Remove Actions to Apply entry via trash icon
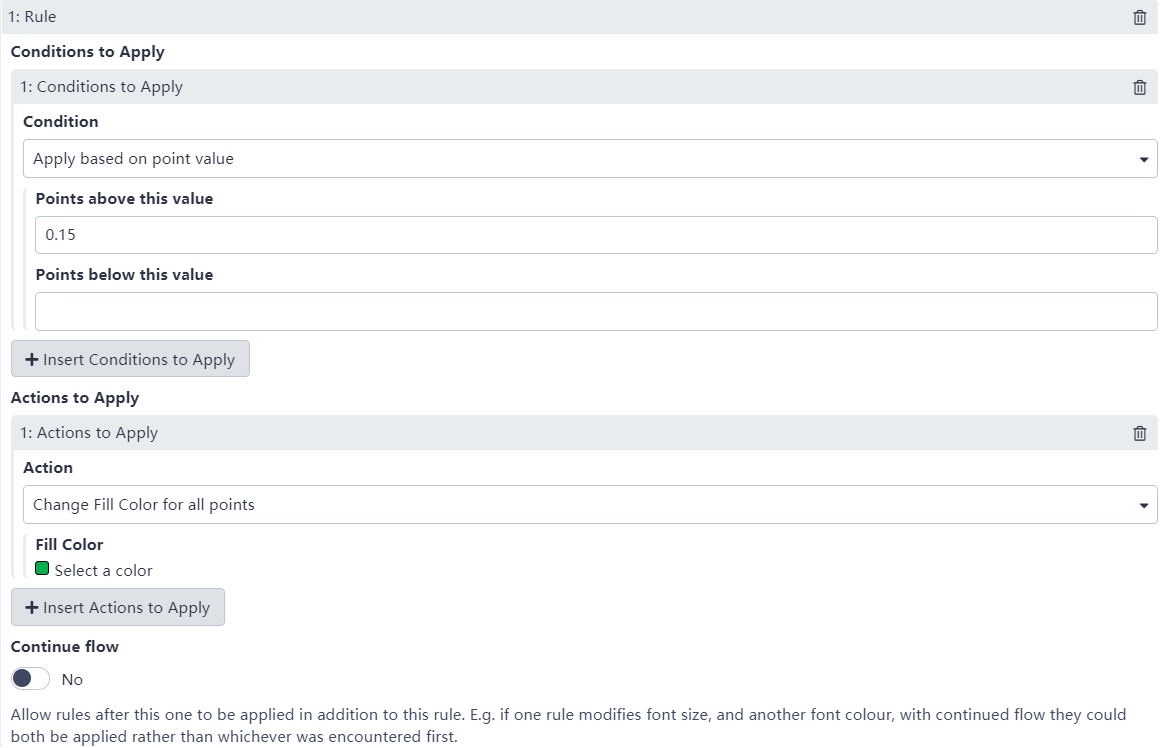Image resolution: width=1163 pixels, height=748 pixels. [1139, 433]
